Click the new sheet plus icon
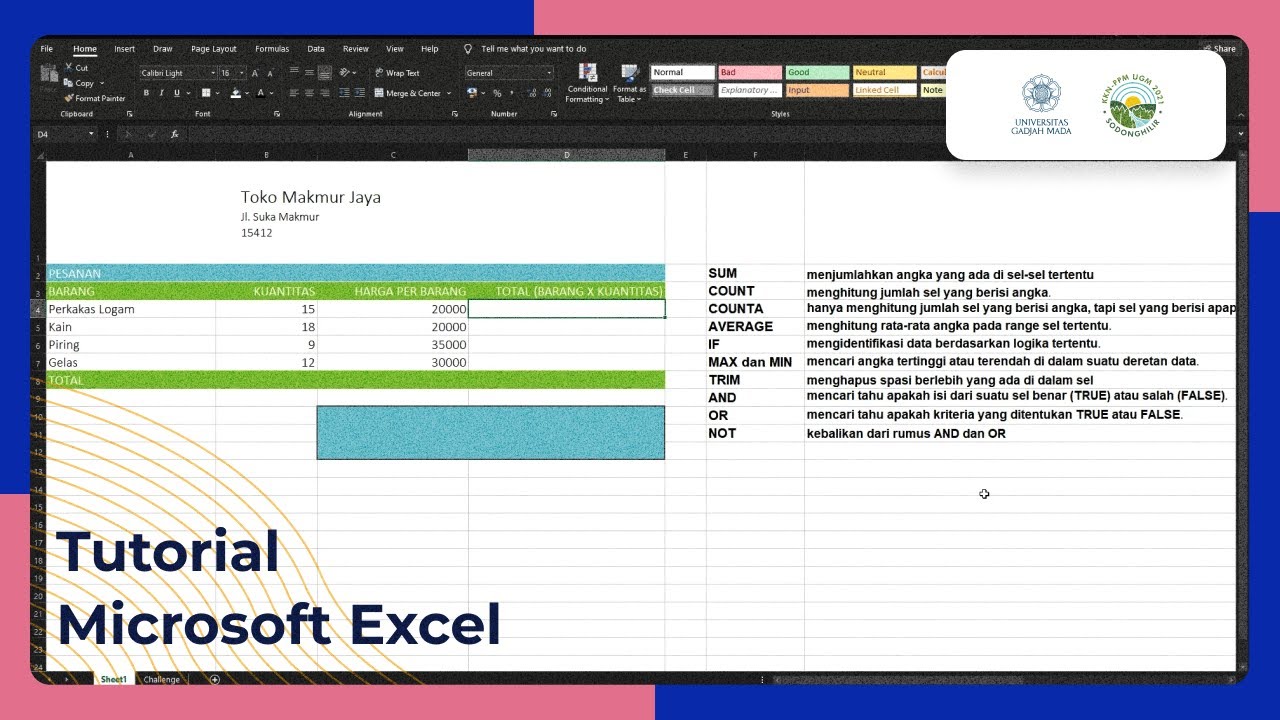 click(215, 680)
